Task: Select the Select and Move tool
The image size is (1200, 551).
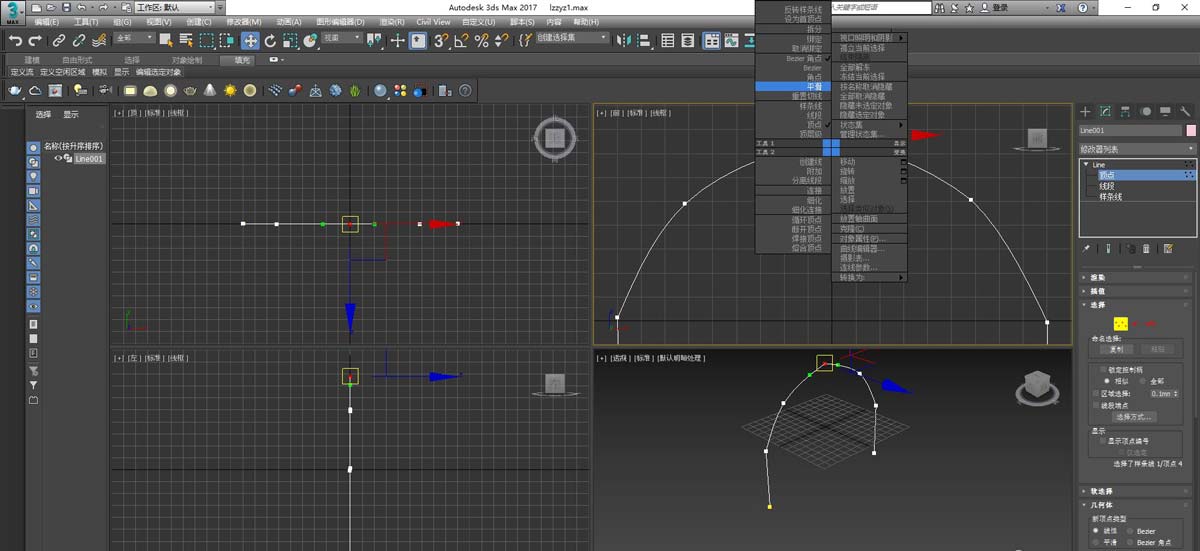Action: point(249,41)
